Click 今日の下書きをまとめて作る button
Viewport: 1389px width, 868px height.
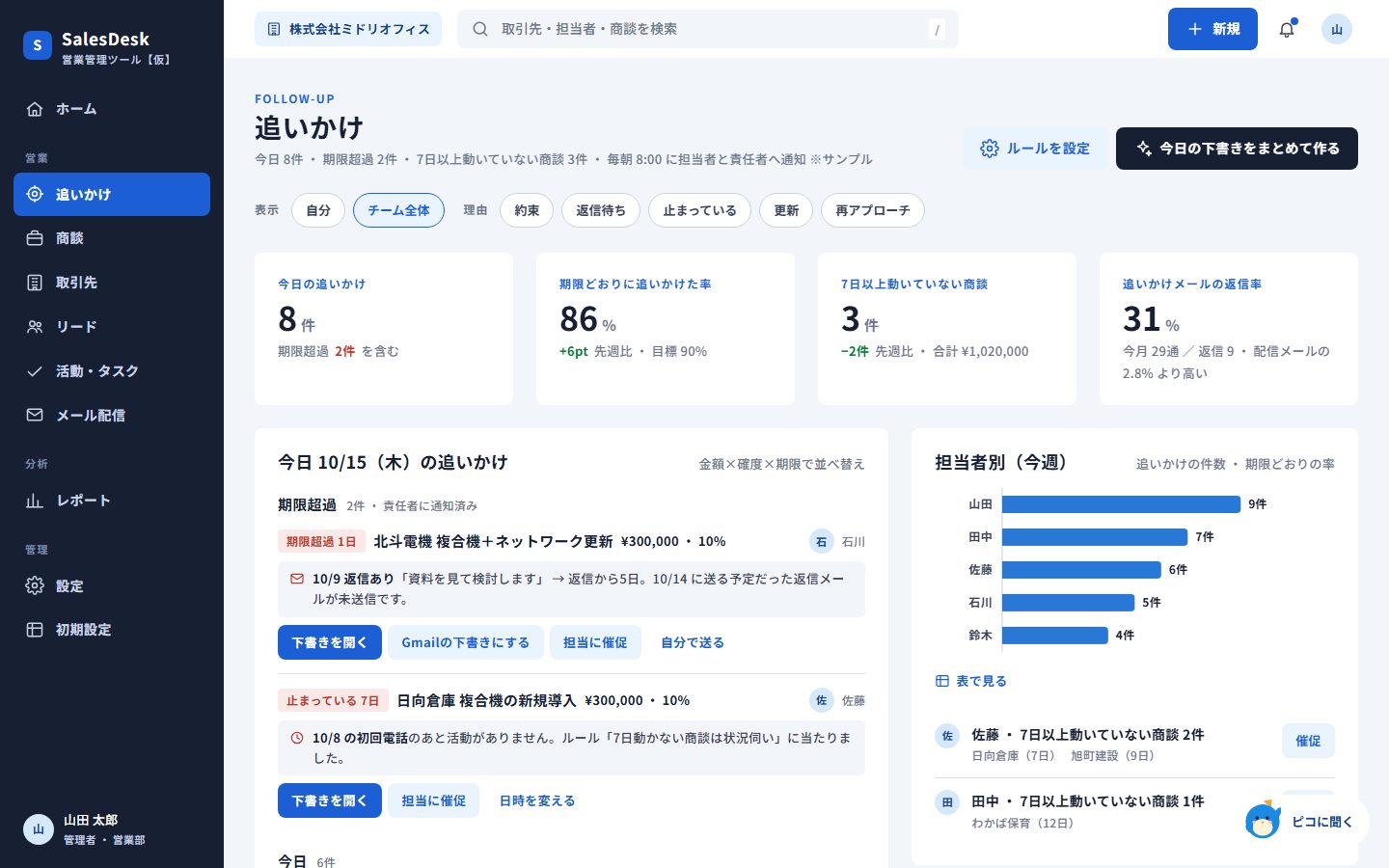(1237, 149)
